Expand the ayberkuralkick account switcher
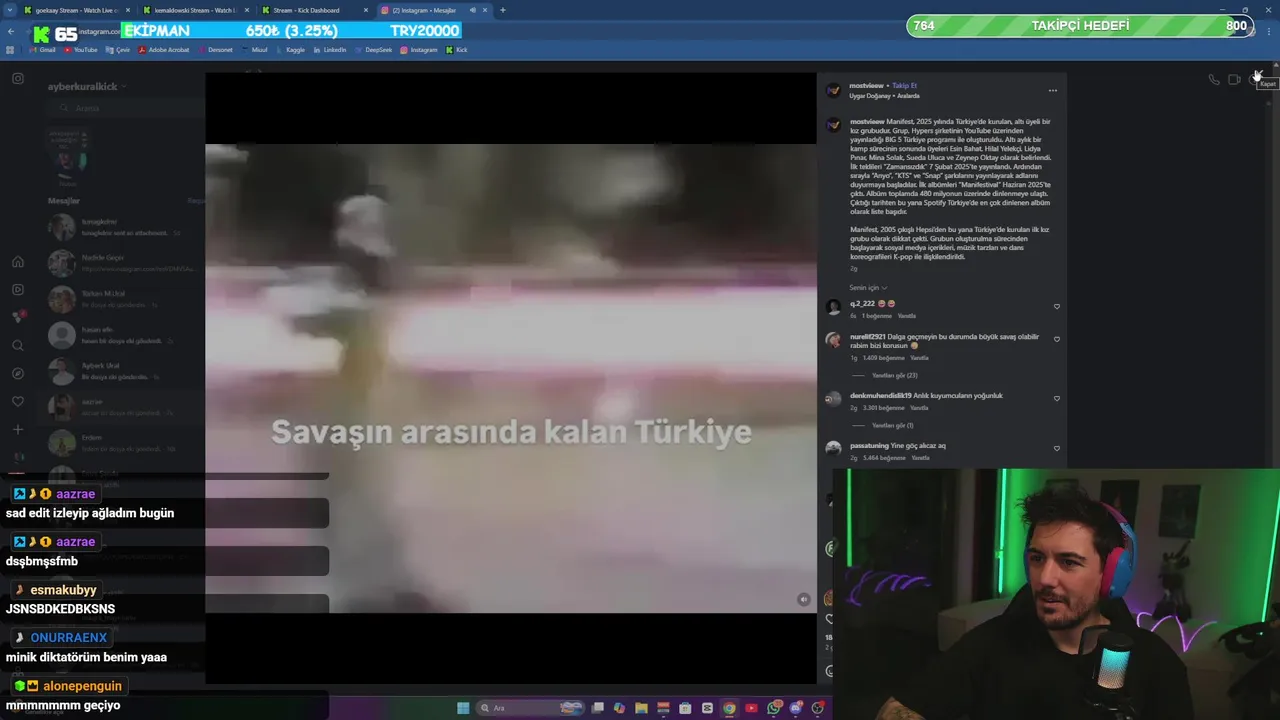This screenshot has height=720, width=1280. click(x=87, y=87)
